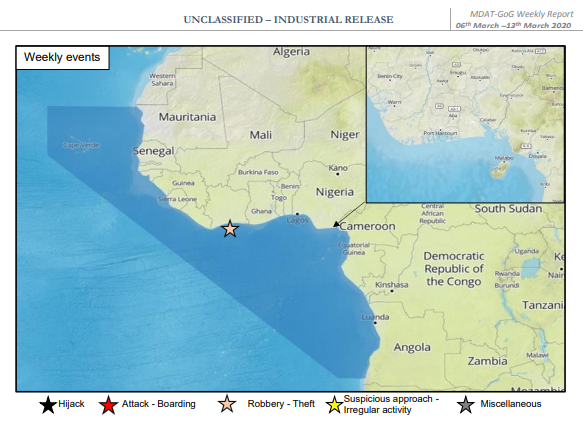Click the Benin country label
This screenshot has width=583, height=421.
290,186
